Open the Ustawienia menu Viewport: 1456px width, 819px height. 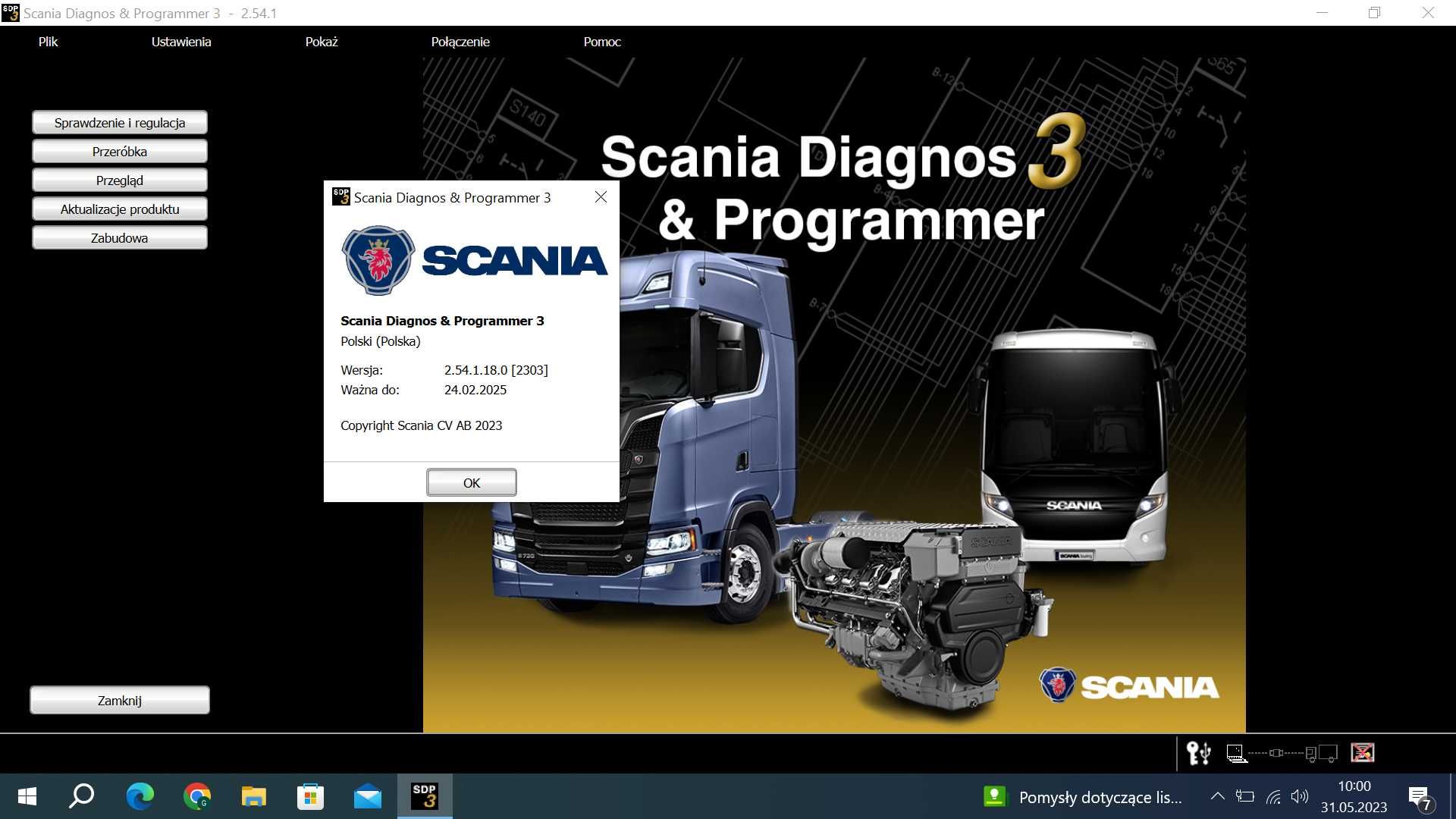pos(181,42)
